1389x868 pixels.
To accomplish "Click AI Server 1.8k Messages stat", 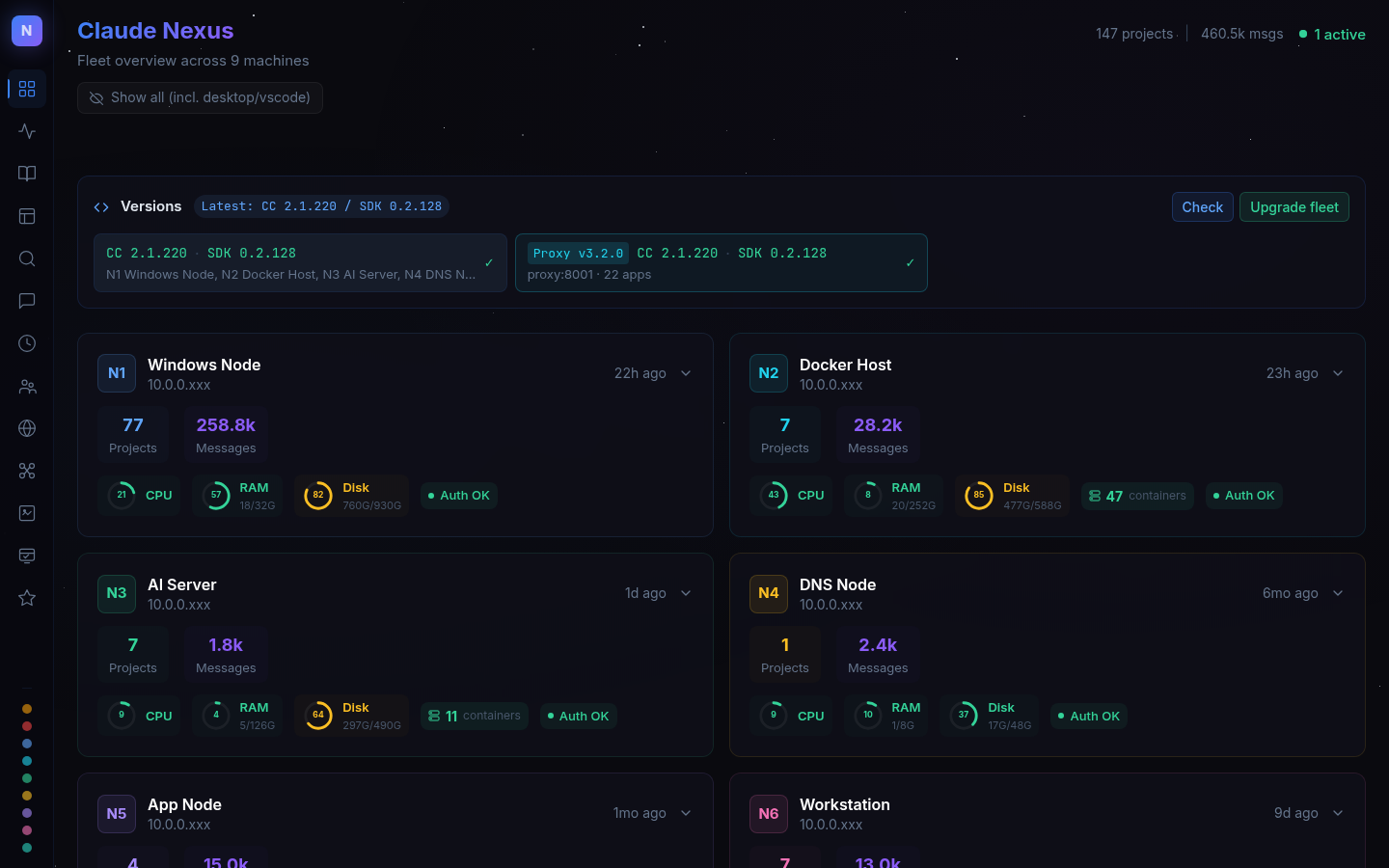I will point(226,654).
